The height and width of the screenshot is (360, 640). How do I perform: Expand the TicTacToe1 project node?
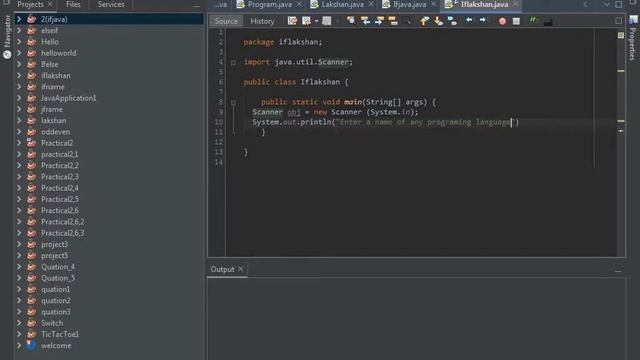point(19,334)
